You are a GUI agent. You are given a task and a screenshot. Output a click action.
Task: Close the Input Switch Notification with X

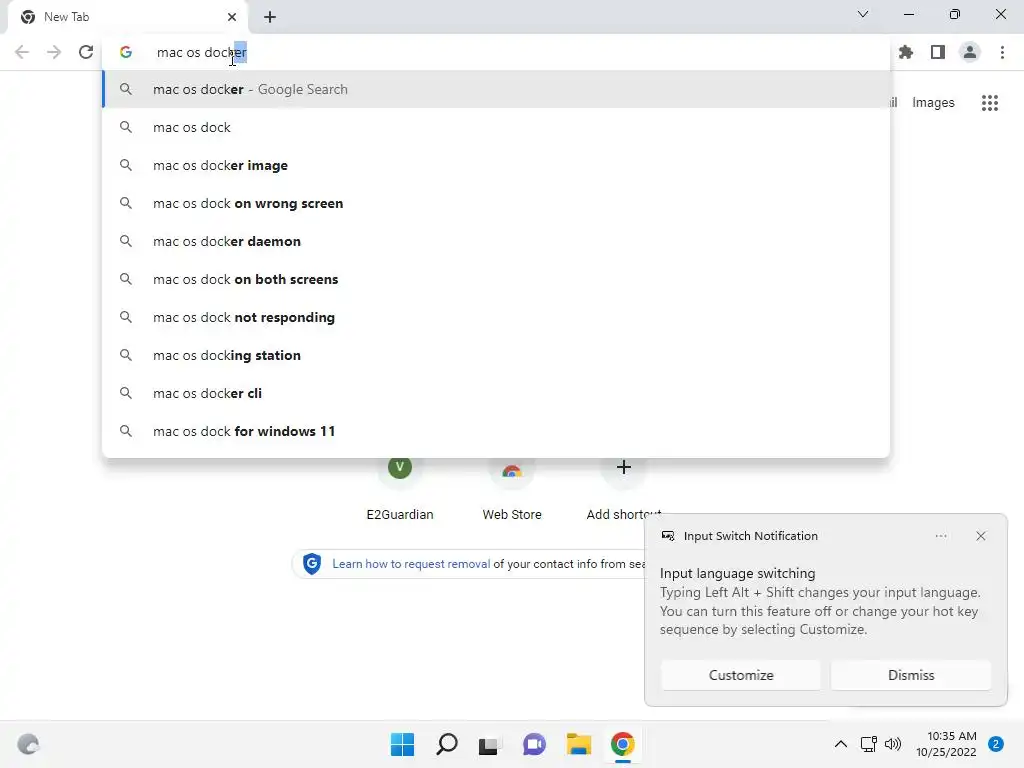pos(980,536)
